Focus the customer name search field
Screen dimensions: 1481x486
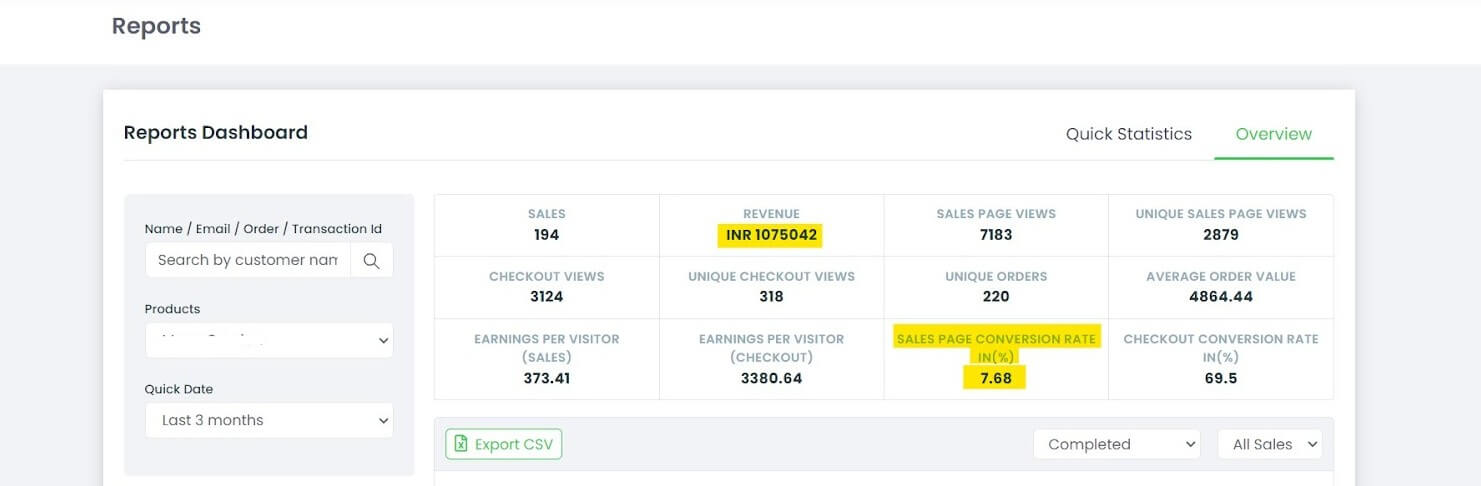click(x=247, y=260)
